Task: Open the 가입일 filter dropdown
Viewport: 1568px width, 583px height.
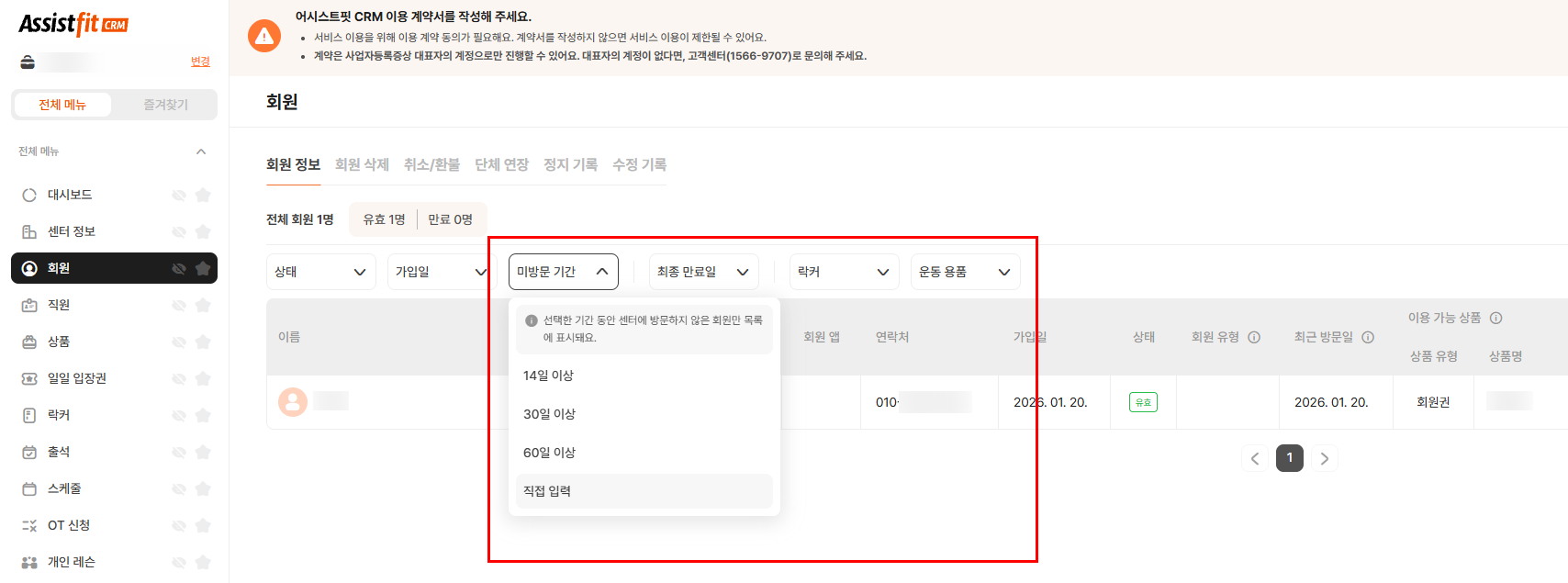Action: tap(441, 272)
